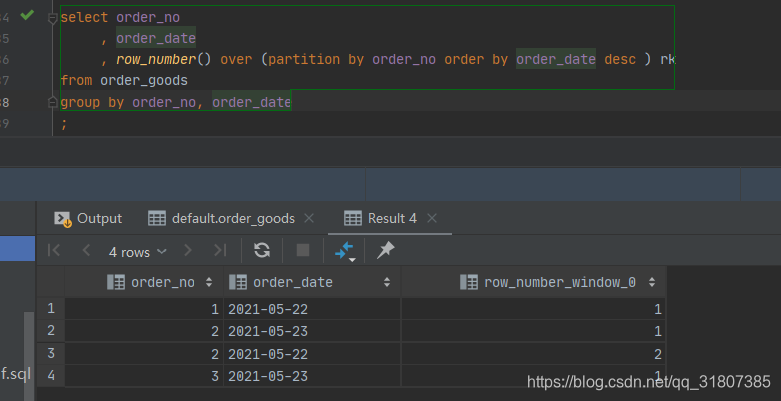Click the 2021-05-23 cell in row 2

(312, 331)
